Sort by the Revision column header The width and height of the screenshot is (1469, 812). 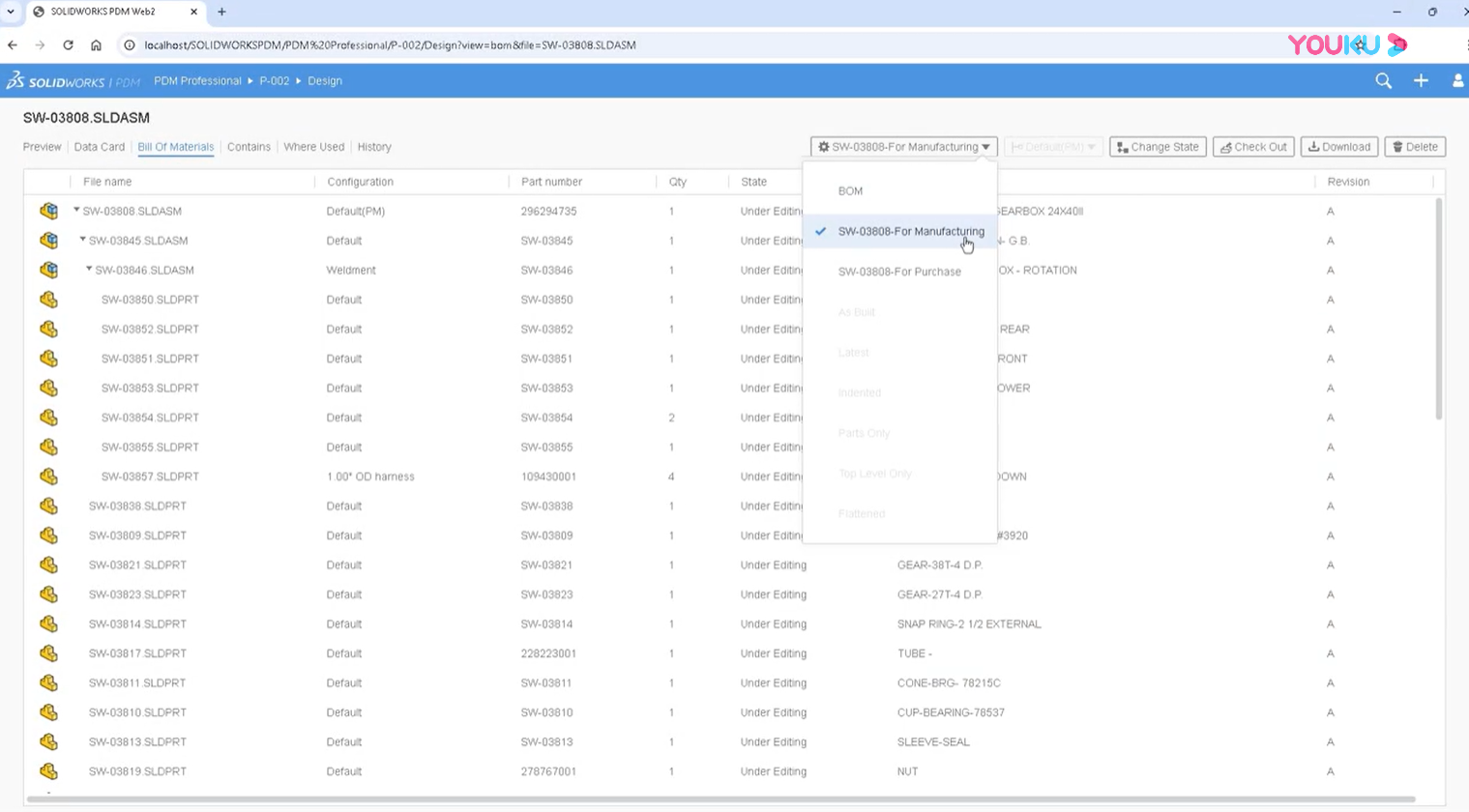pos(1348,182)
